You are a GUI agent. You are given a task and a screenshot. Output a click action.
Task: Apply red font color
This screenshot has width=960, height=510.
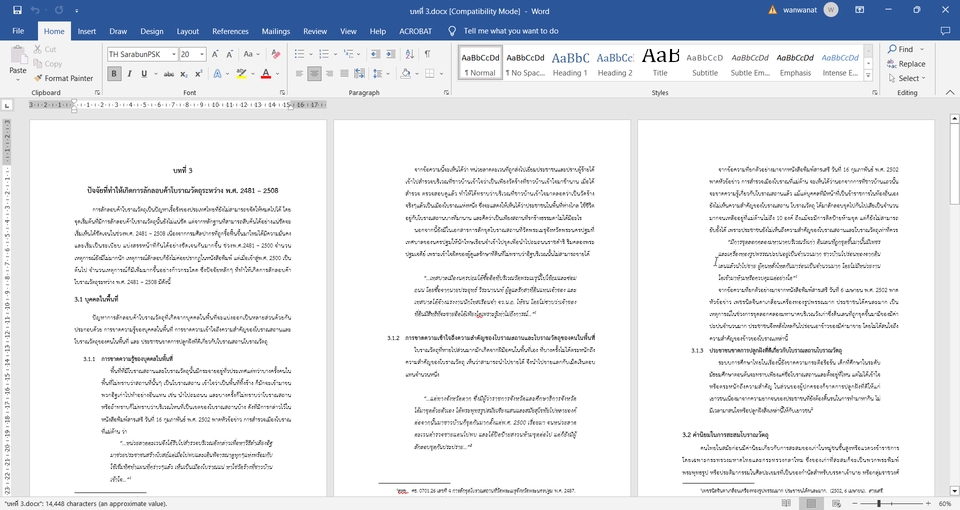coord(266,73)
